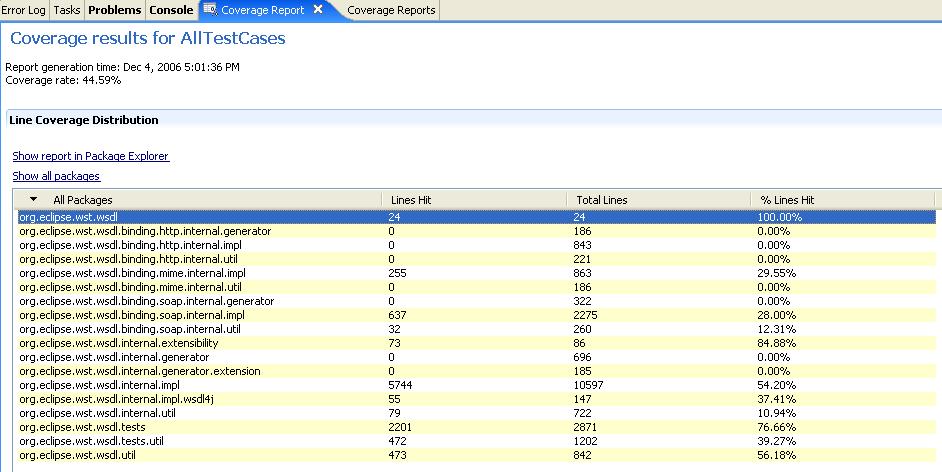Switch to the Problems tab
Image resolution: width=942 pixels, height=472 pixels.
click(114, 10)
